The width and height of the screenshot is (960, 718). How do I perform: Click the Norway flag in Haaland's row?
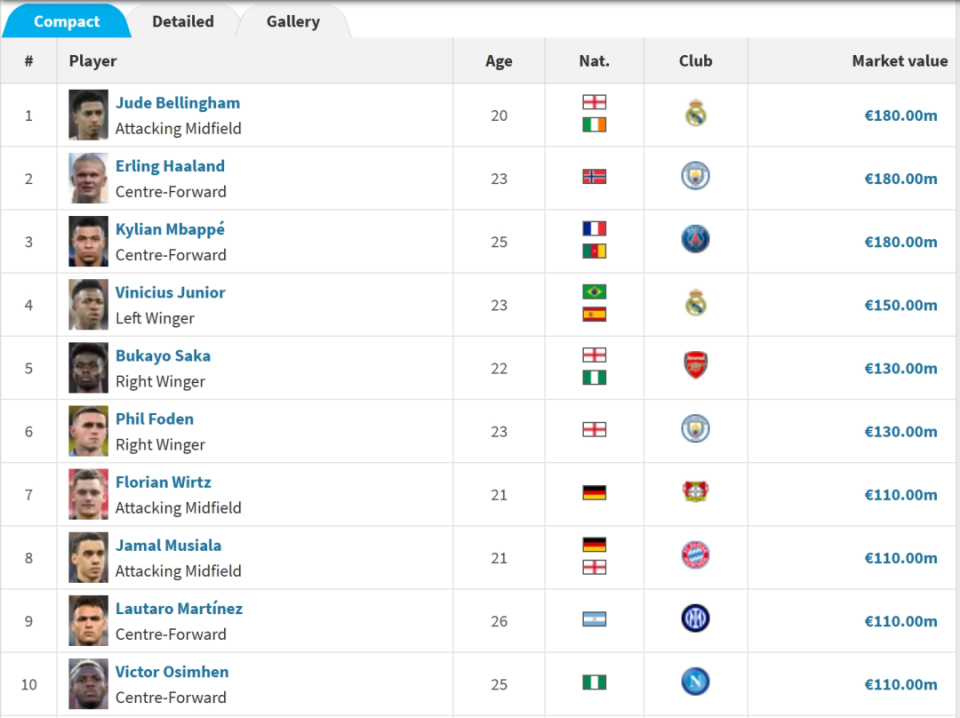click(594, 177)
